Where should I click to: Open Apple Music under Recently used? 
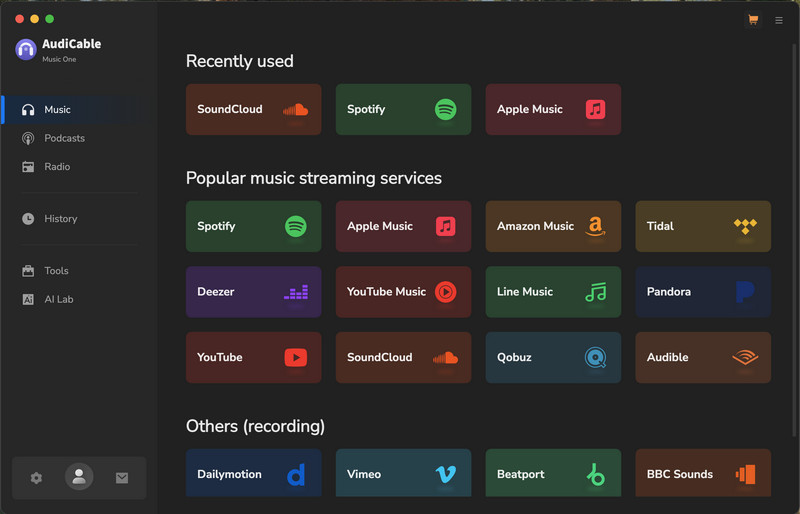554,109
